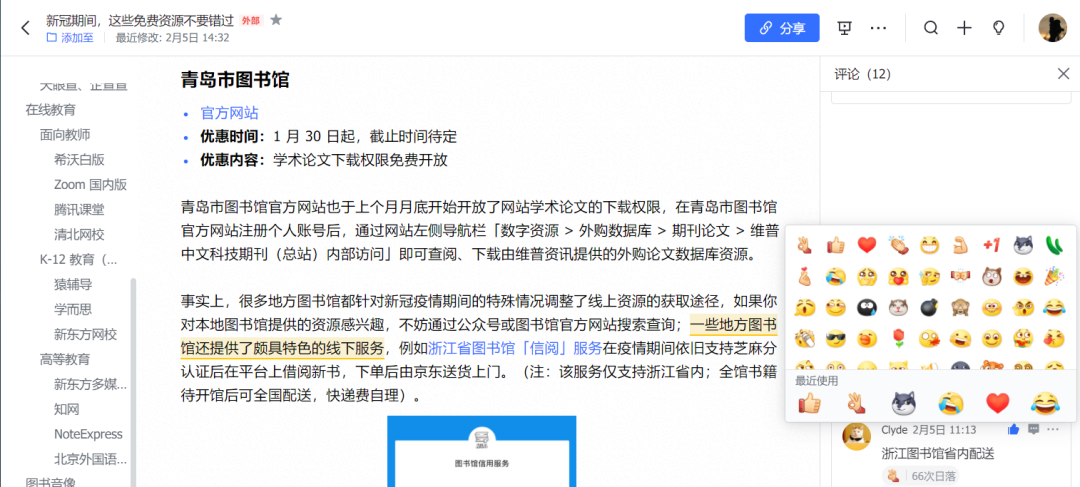Pick thumbs up in 最近使用 row
The height and width of the screenshot is (487, 1080).
tap(809, 402)
